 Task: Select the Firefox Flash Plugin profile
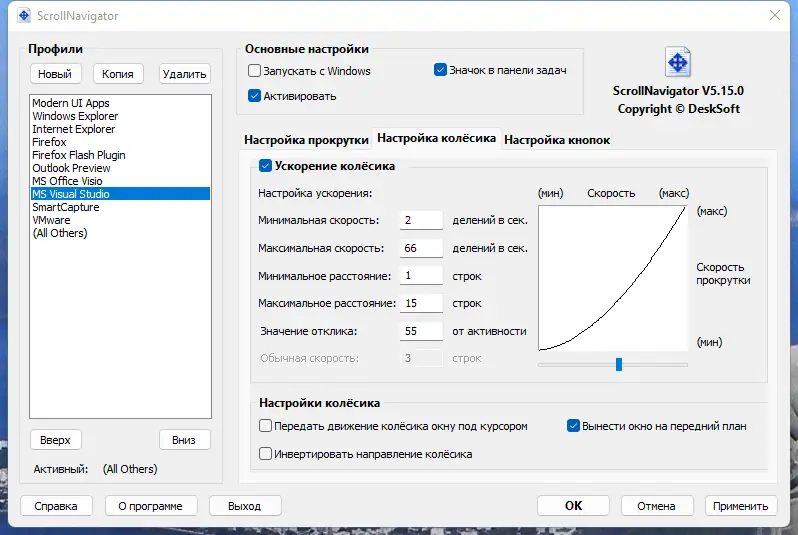click(x=120, y=155)
